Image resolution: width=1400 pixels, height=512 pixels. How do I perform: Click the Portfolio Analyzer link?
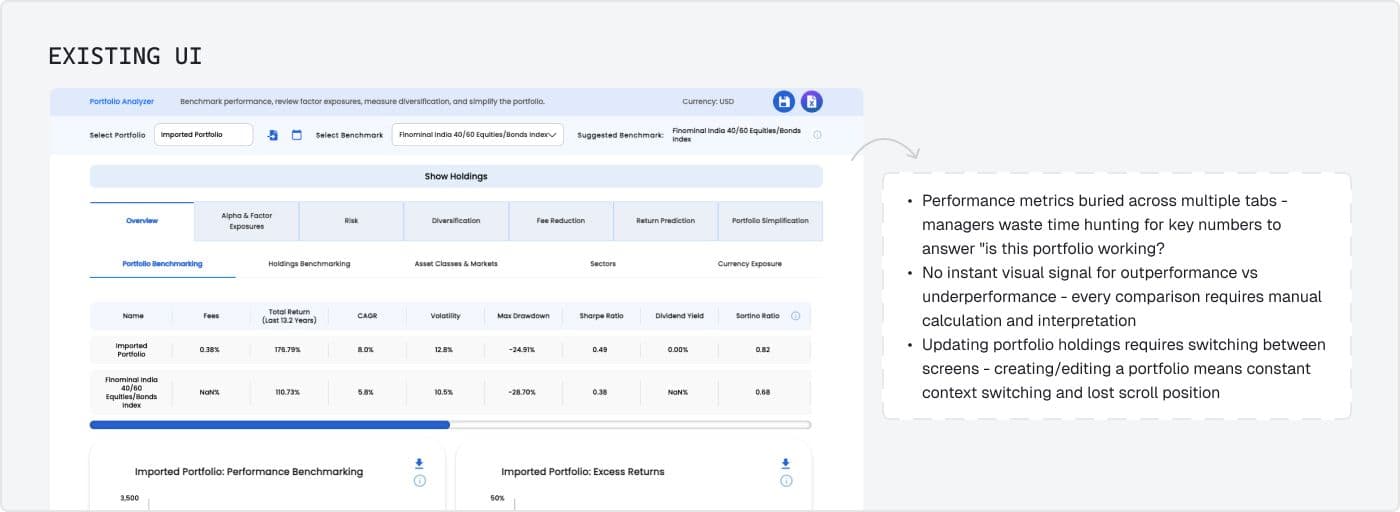122,102
